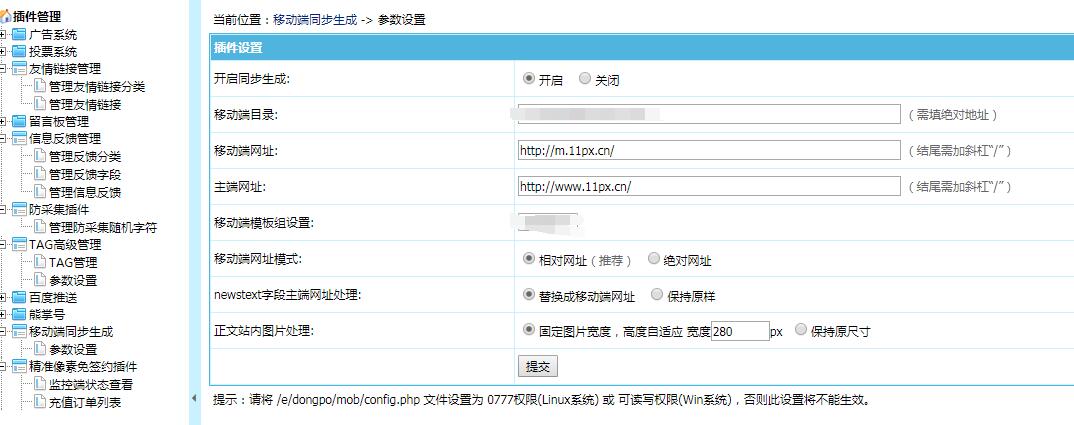Screen dimensions: 1074x425
Task: Expand the 广告系统 tree node
Action: [3, 34]
